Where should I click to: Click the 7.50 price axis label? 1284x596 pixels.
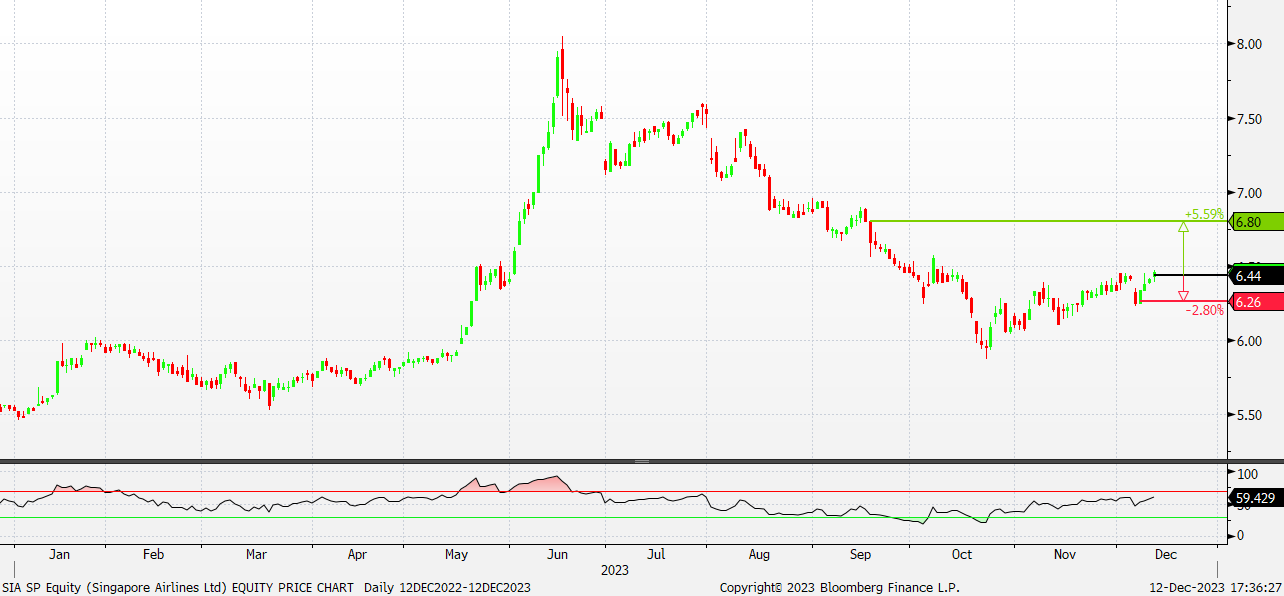tap(1250, 119)
